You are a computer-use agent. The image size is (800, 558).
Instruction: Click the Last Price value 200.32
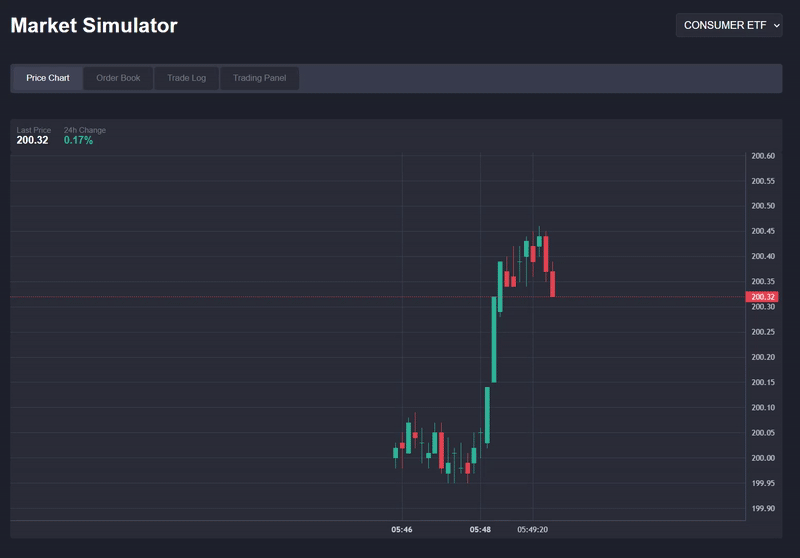pos(32,141)
